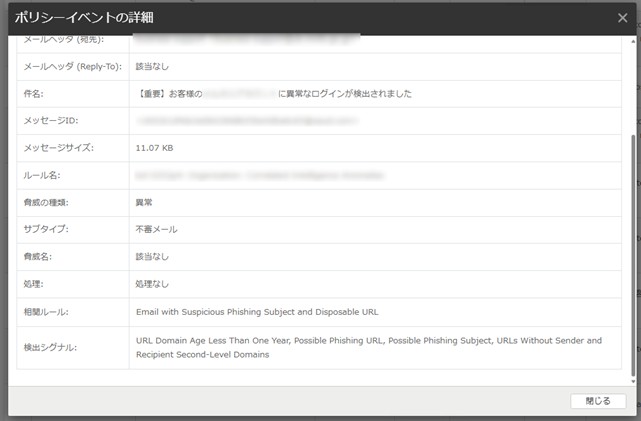Viewport: 641px width, 421px height.
Task: Click the 件名 row label
Action: (x=35, y=94)
